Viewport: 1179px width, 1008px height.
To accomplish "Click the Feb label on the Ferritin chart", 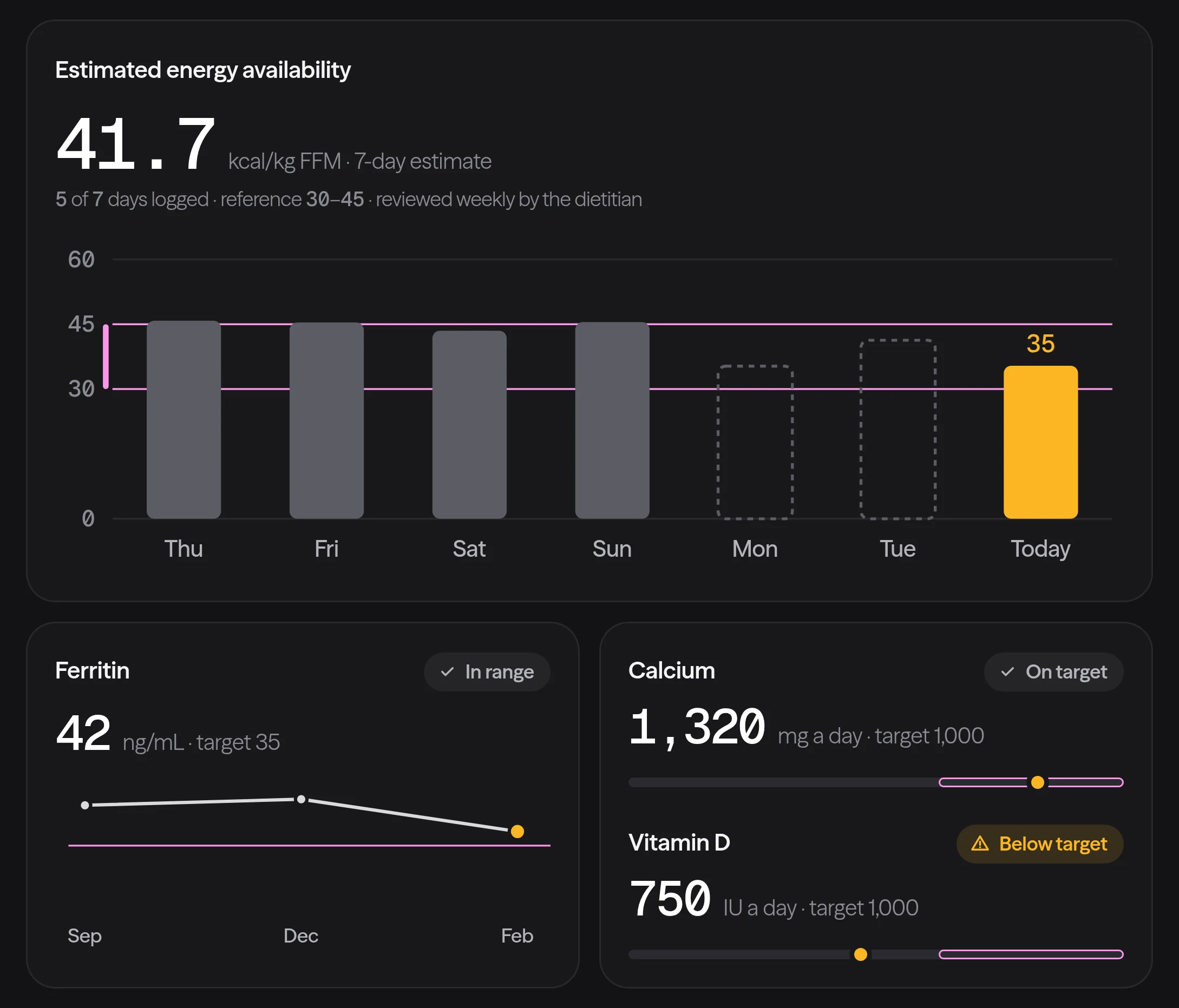I will [x=518, y=935].
